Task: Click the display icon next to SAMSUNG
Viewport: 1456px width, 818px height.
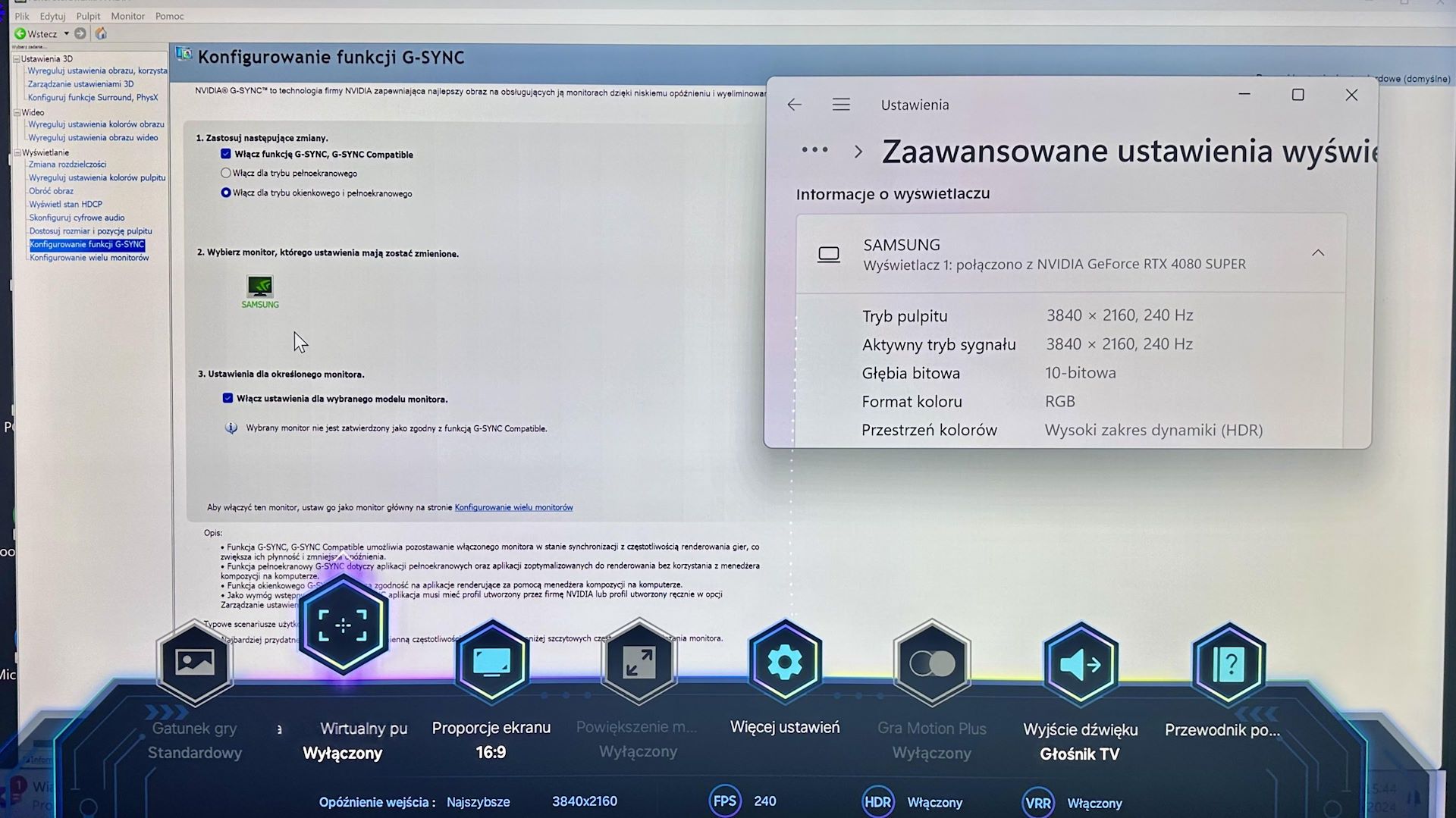Action: pos(829,255)
